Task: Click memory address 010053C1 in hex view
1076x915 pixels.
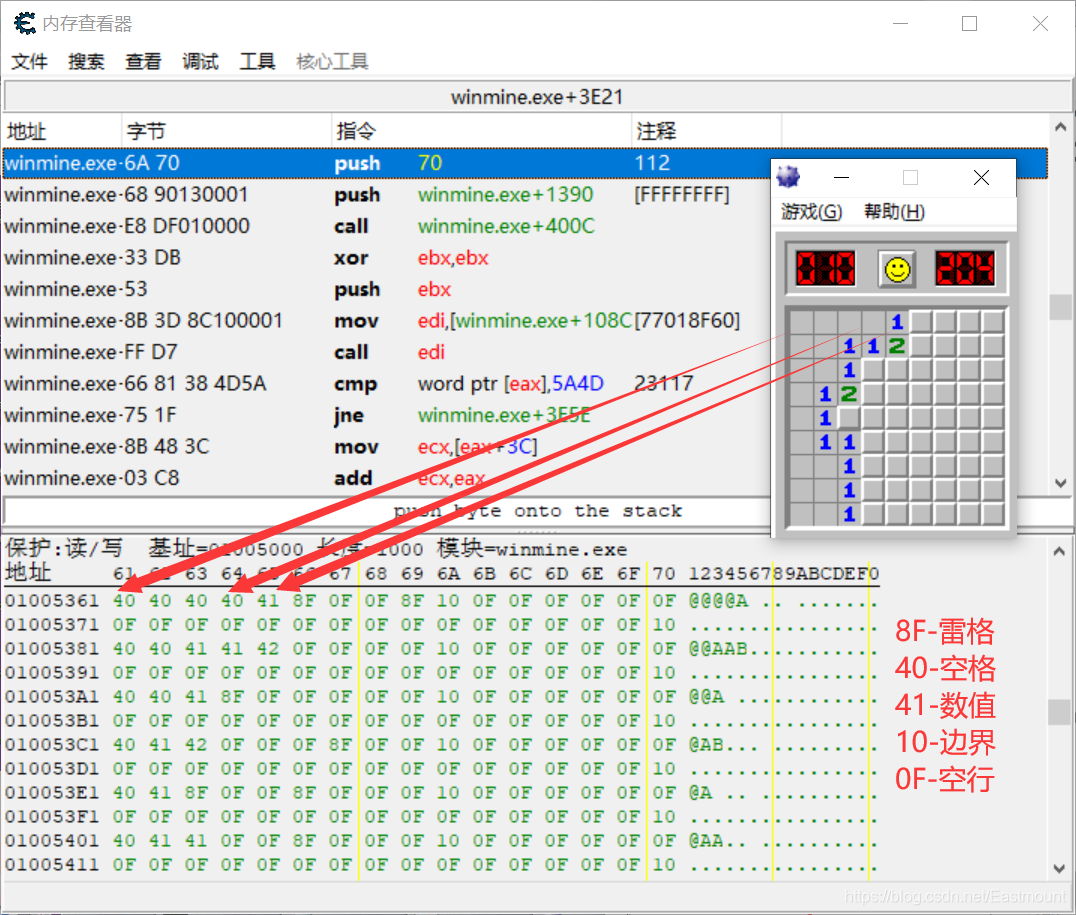Action: pos(52,745)
